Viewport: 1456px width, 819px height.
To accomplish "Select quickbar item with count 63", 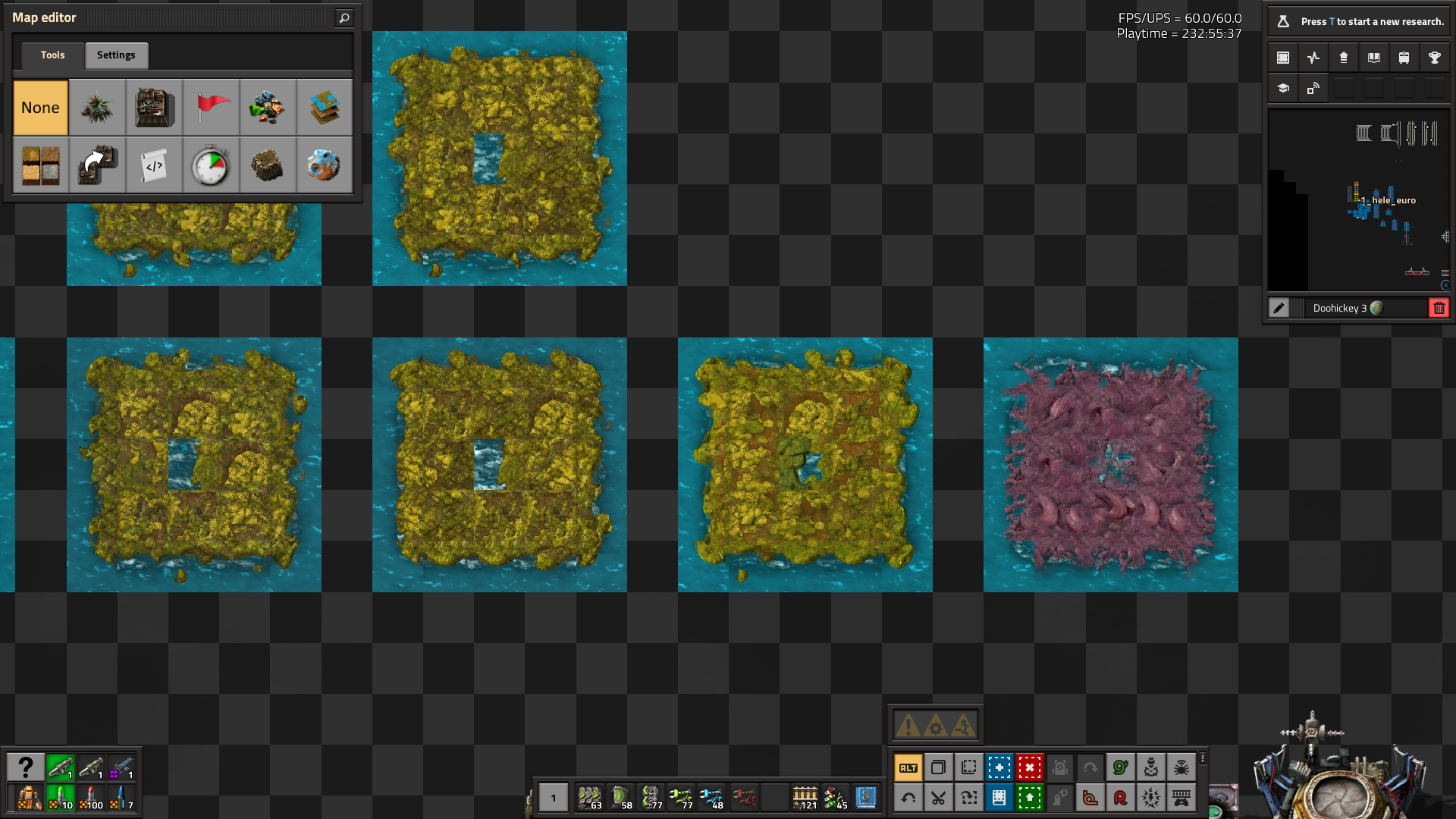I will tap(590, 798).
